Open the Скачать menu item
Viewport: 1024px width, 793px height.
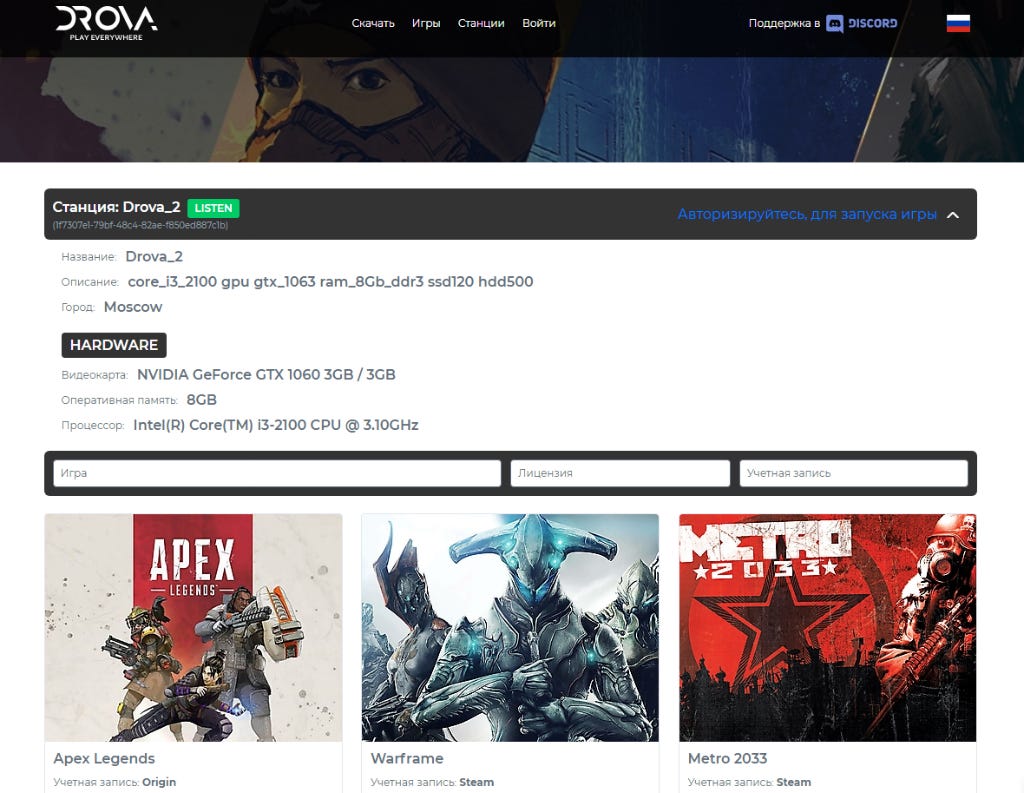373,23
